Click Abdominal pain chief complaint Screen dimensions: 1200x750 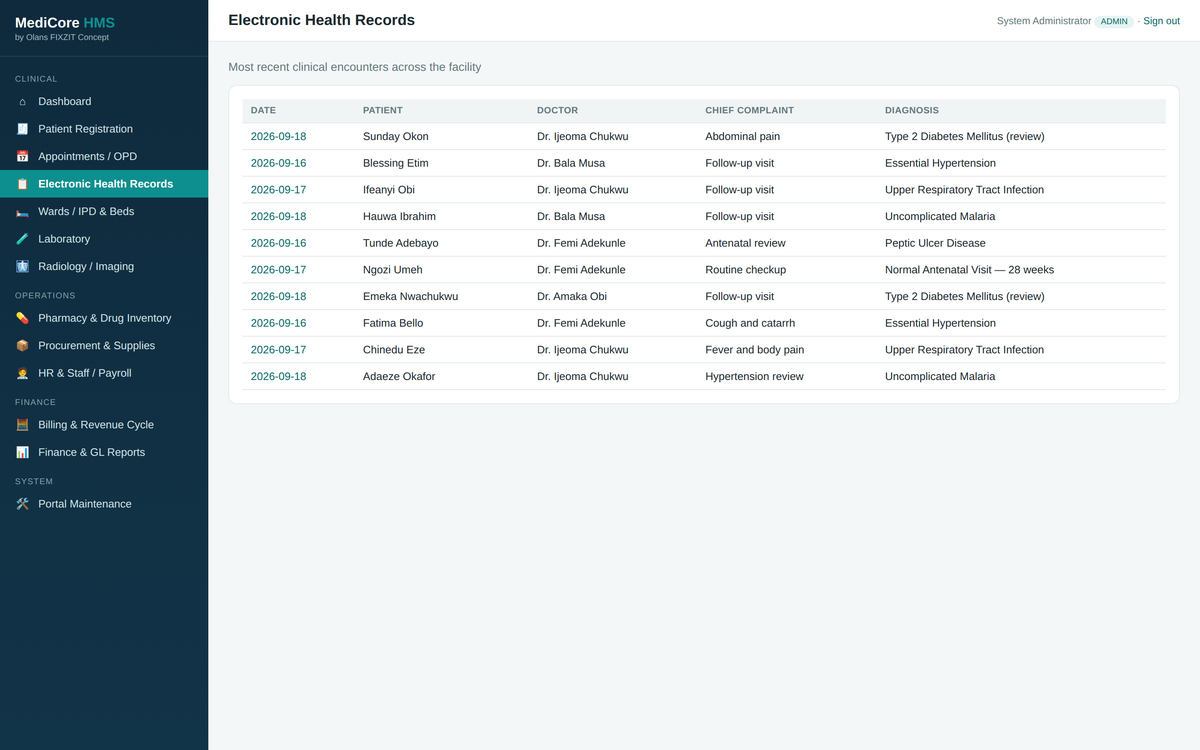[742, 136]
